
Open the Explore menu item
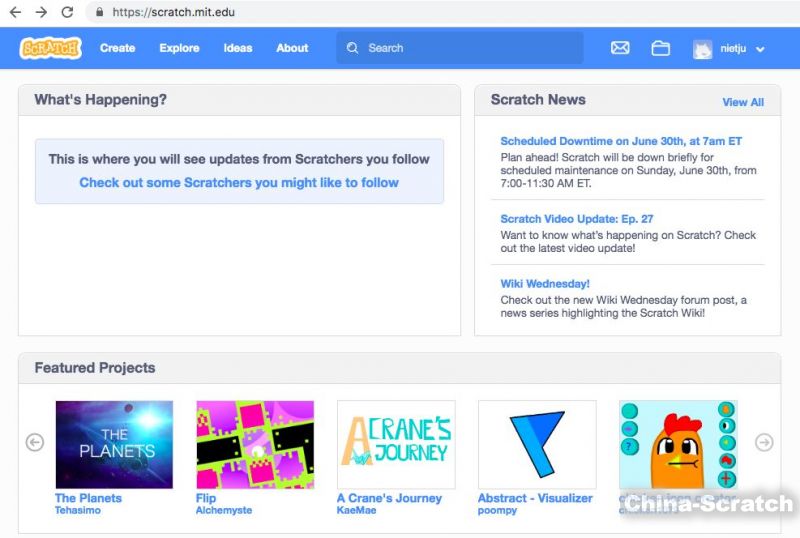(179, 48)
